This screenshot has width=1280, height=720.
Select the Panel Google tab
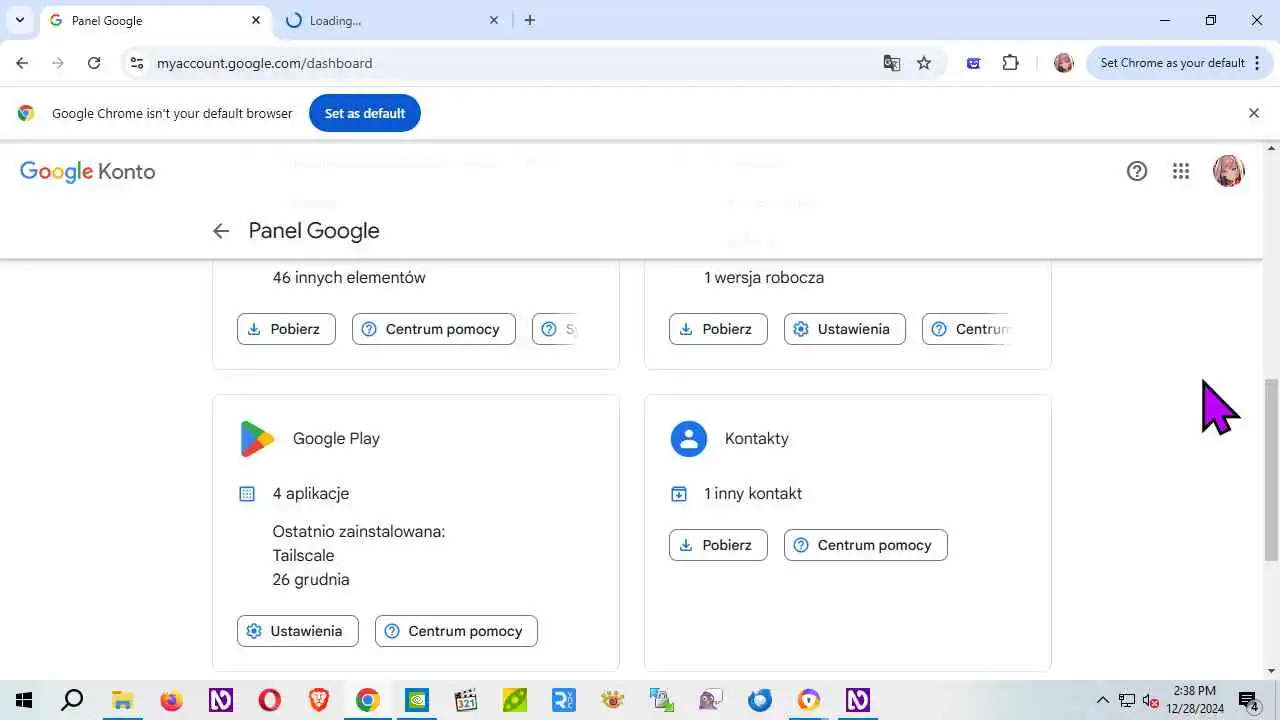pyautogui.click(x=155, y=20)
